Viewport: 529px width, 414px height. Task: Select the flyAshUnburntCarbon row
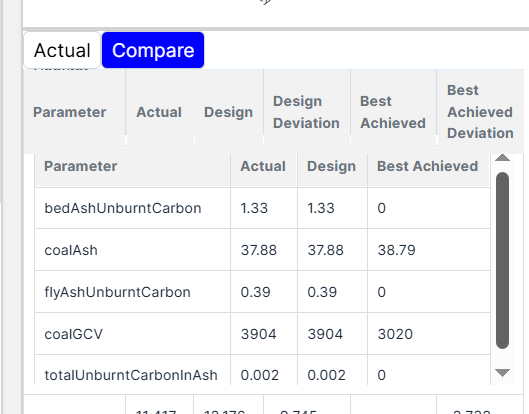pyautogui.click(x=262, y=292)
